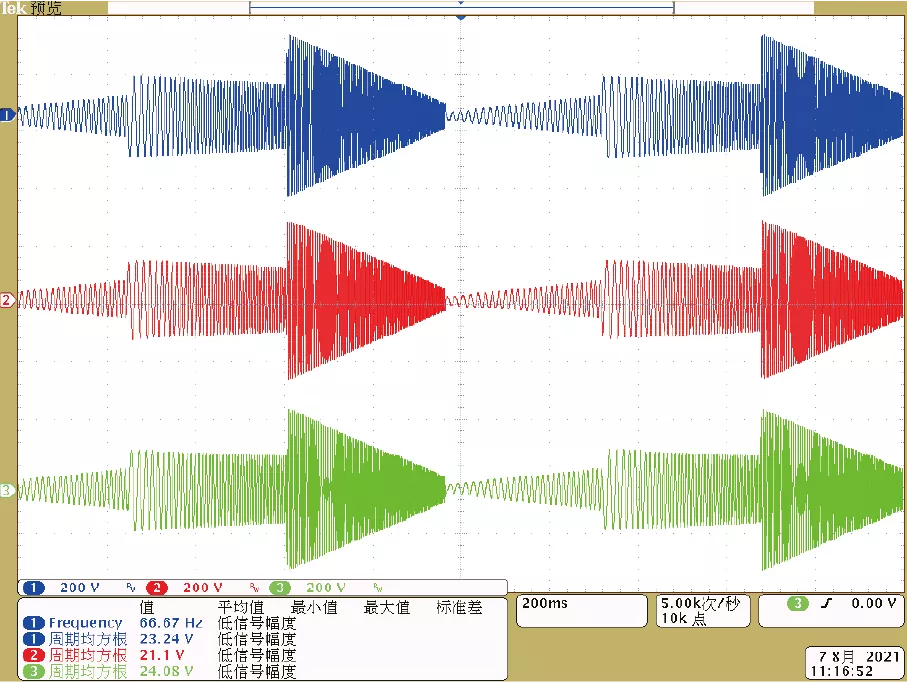Click the channel 3 RMS value 24.08 V
This screenshot has height=682, width=908.
click(166, 672)
